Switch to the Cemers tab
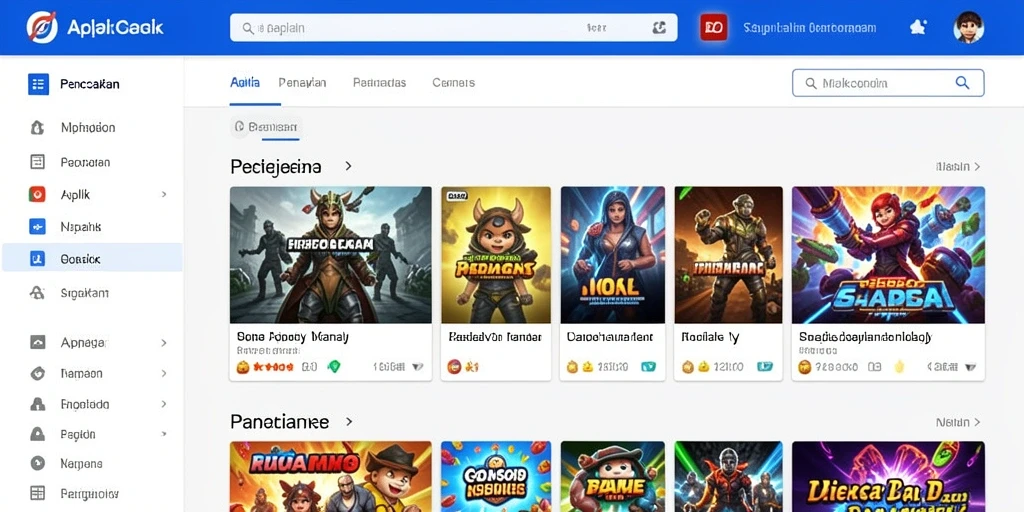Screen dimensions: 1024x512 point(453,83)
